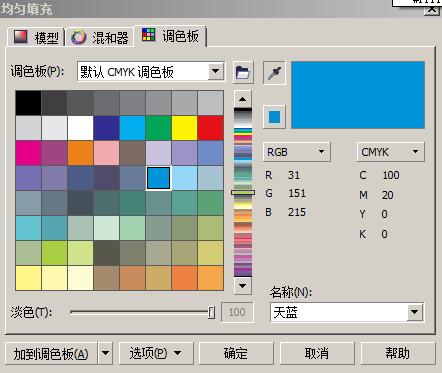Image resolution: width=442 pixels, height=373 pixels.
Task: Pick the bright orange swatch in bottom-right corner
Action: pos(210,278)
